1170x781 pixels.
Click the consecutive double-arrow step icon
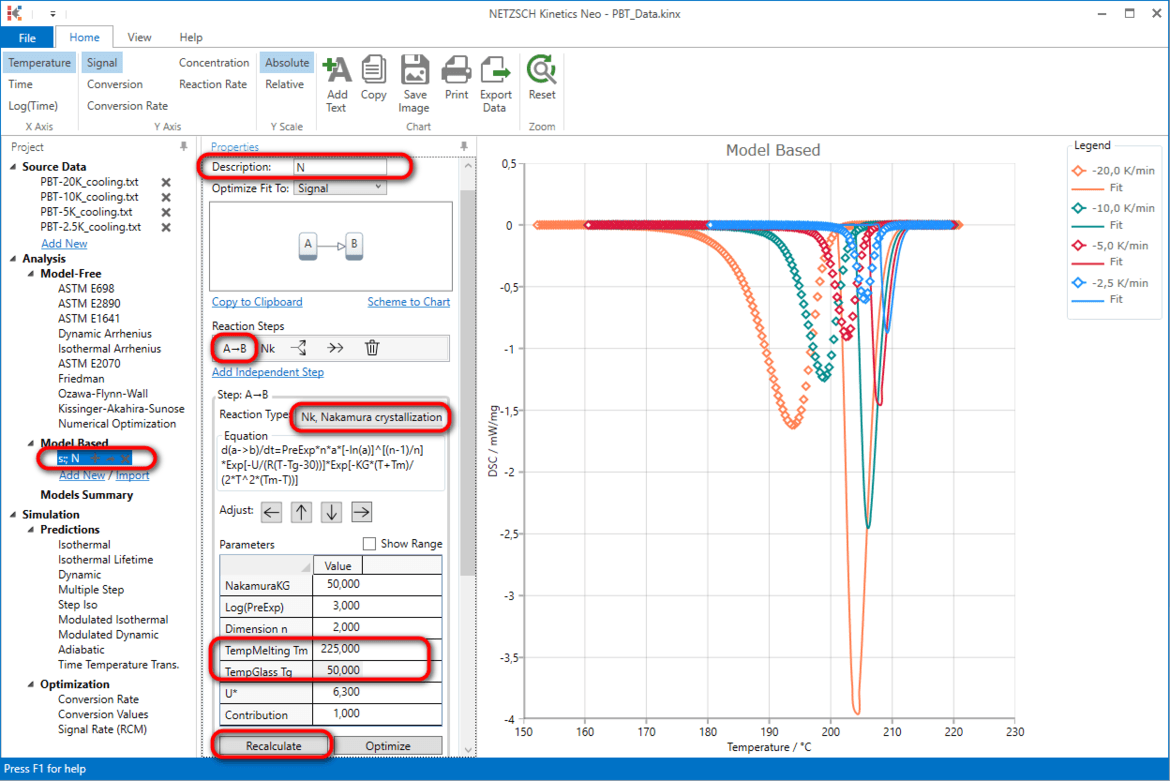tap(336, 348)
